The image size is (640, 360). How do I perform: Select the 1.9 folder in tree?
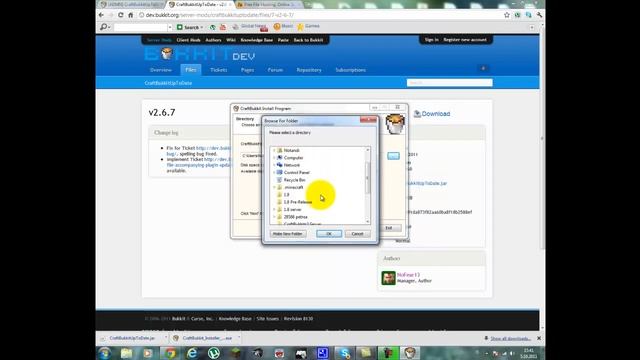pyautogui.click(x=286, y=195)
